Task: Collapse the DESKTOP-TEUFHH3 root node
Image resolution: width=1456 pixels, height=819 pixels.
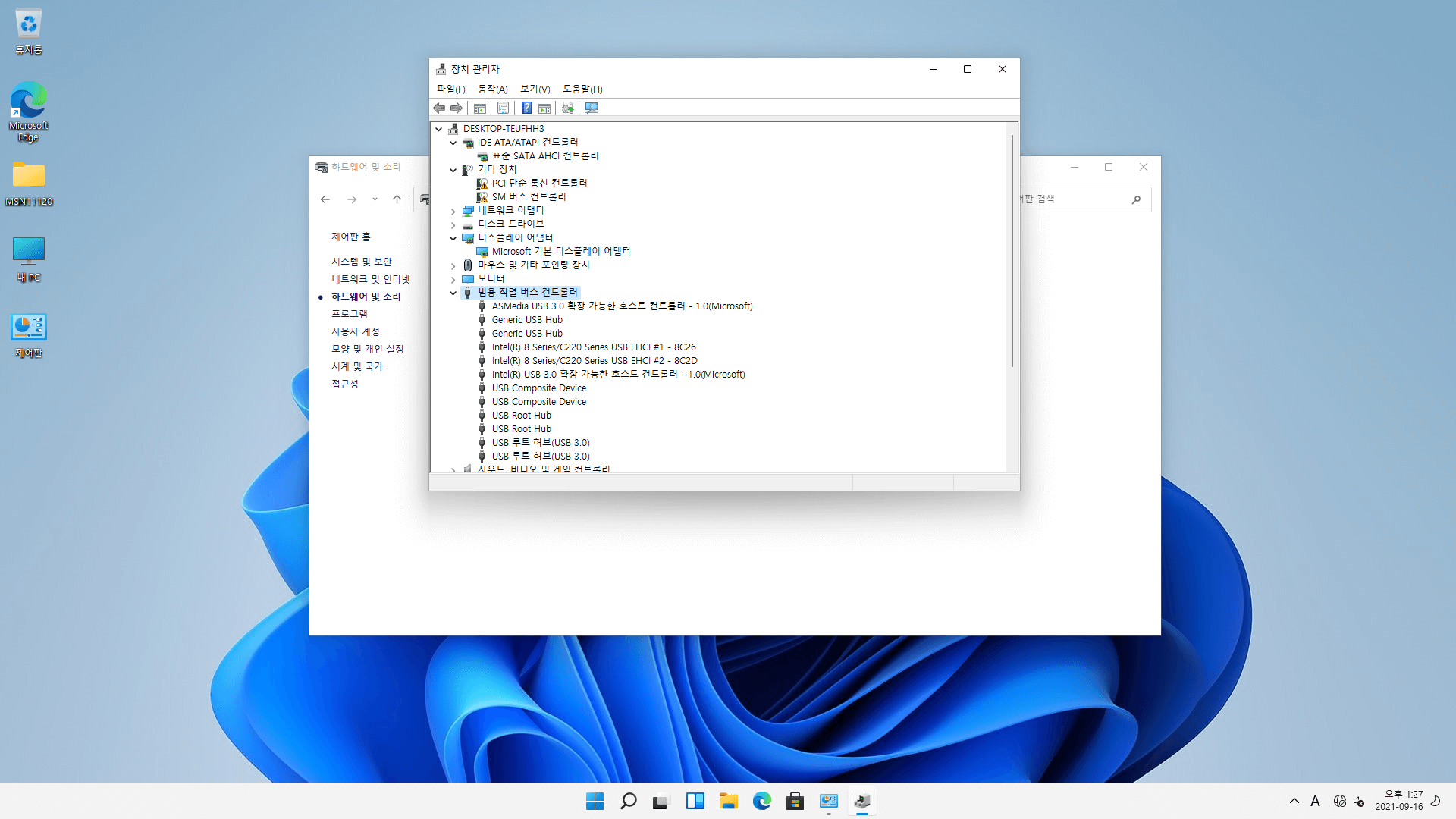Action: (439, 129)
